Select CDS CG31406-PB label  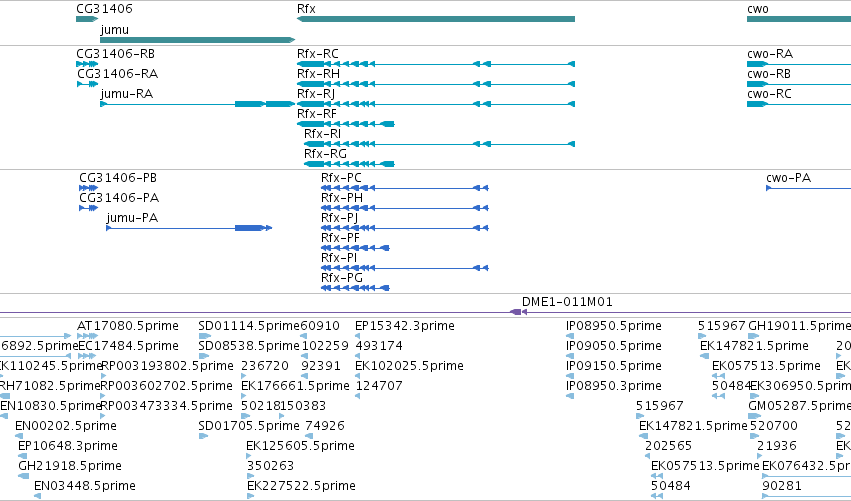(x=118, y=178)
